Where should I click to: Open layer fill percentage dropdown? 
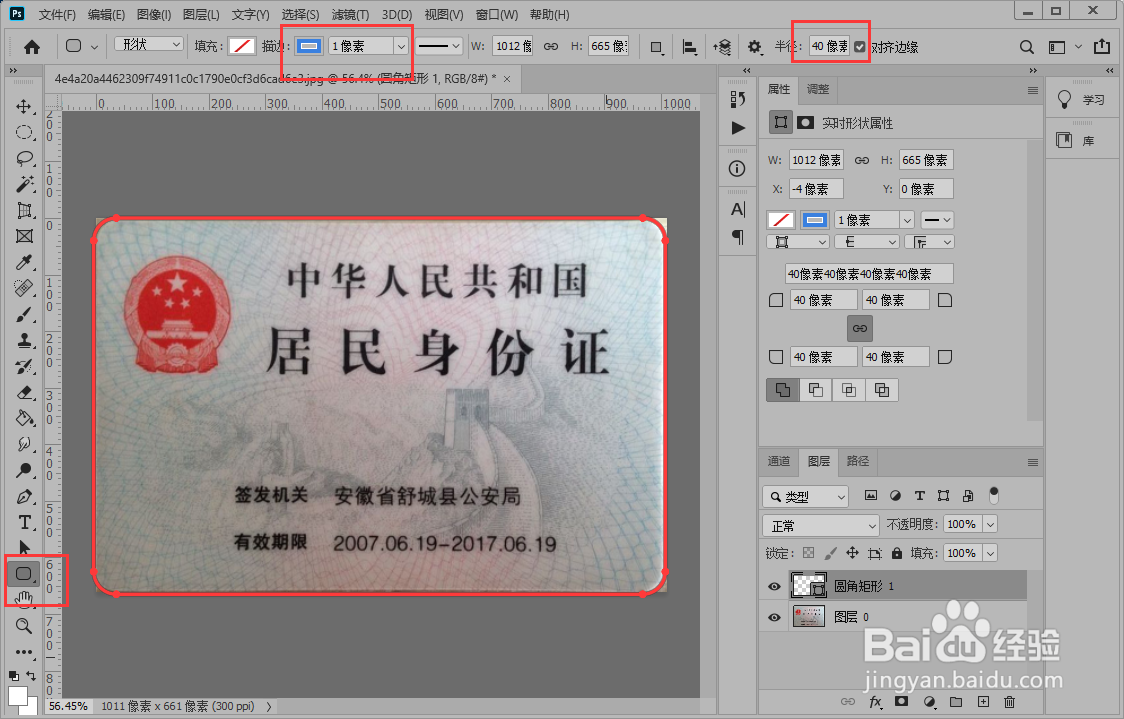(x=990, y=553)
